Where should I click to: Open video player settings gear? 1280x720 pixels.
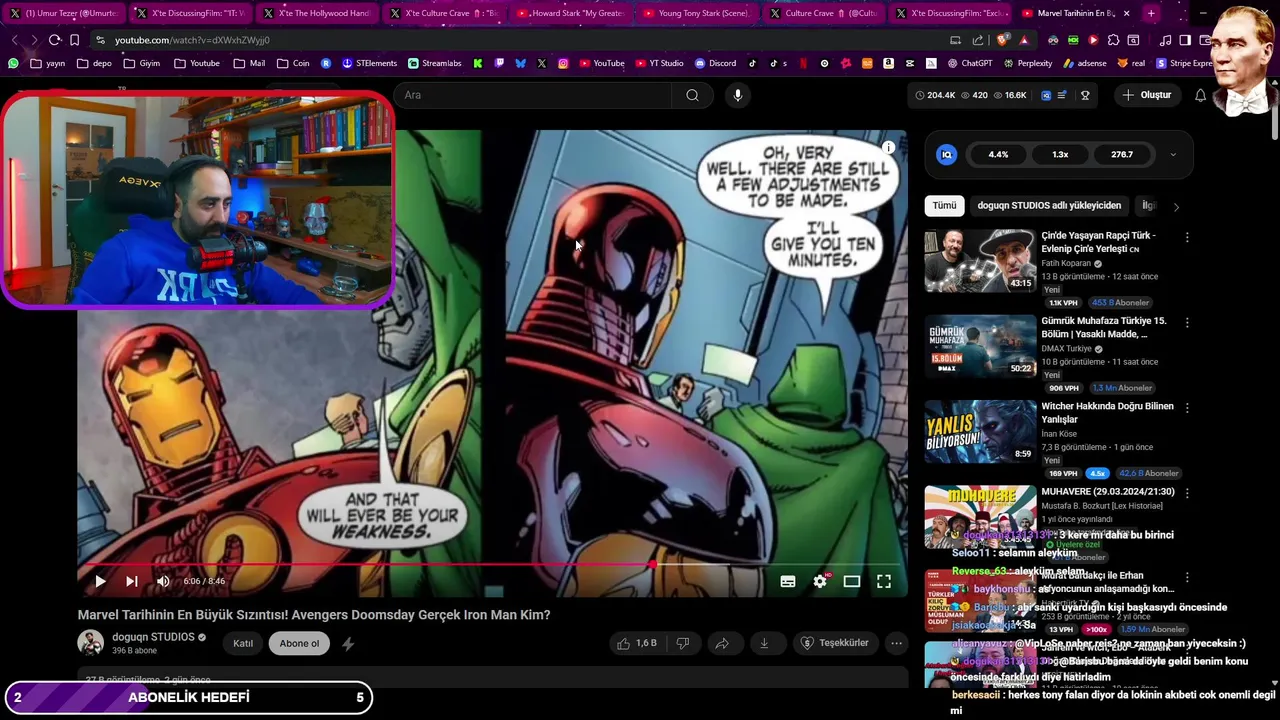[820, 581]
